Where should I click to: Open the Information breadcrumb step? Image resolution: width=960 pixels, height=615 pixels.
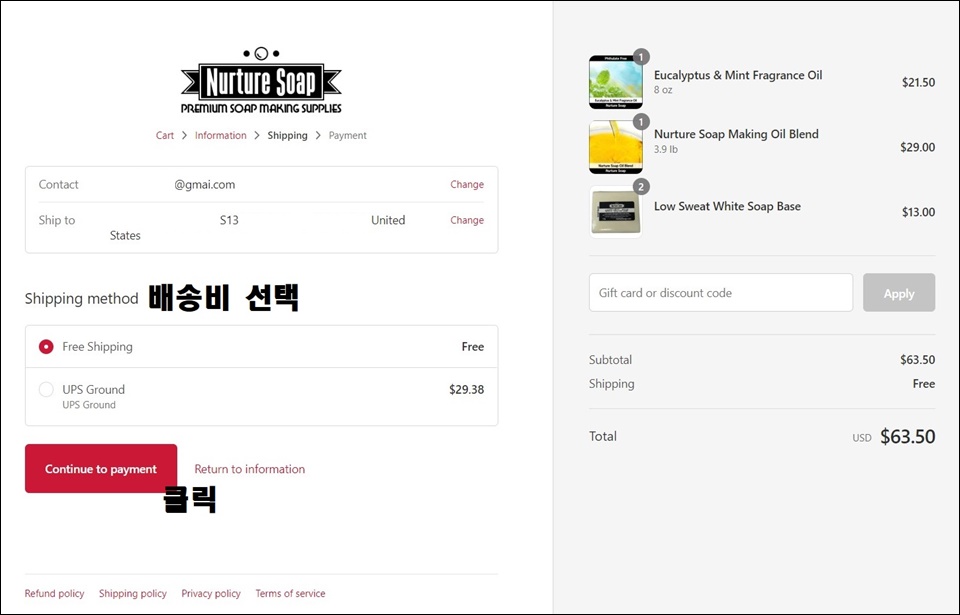point(220,135)
